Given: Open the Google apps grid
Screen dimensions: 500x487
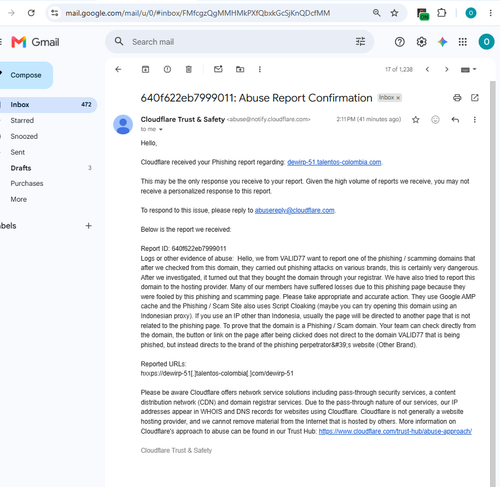Looking at the screenshot, I should point(463,42).
